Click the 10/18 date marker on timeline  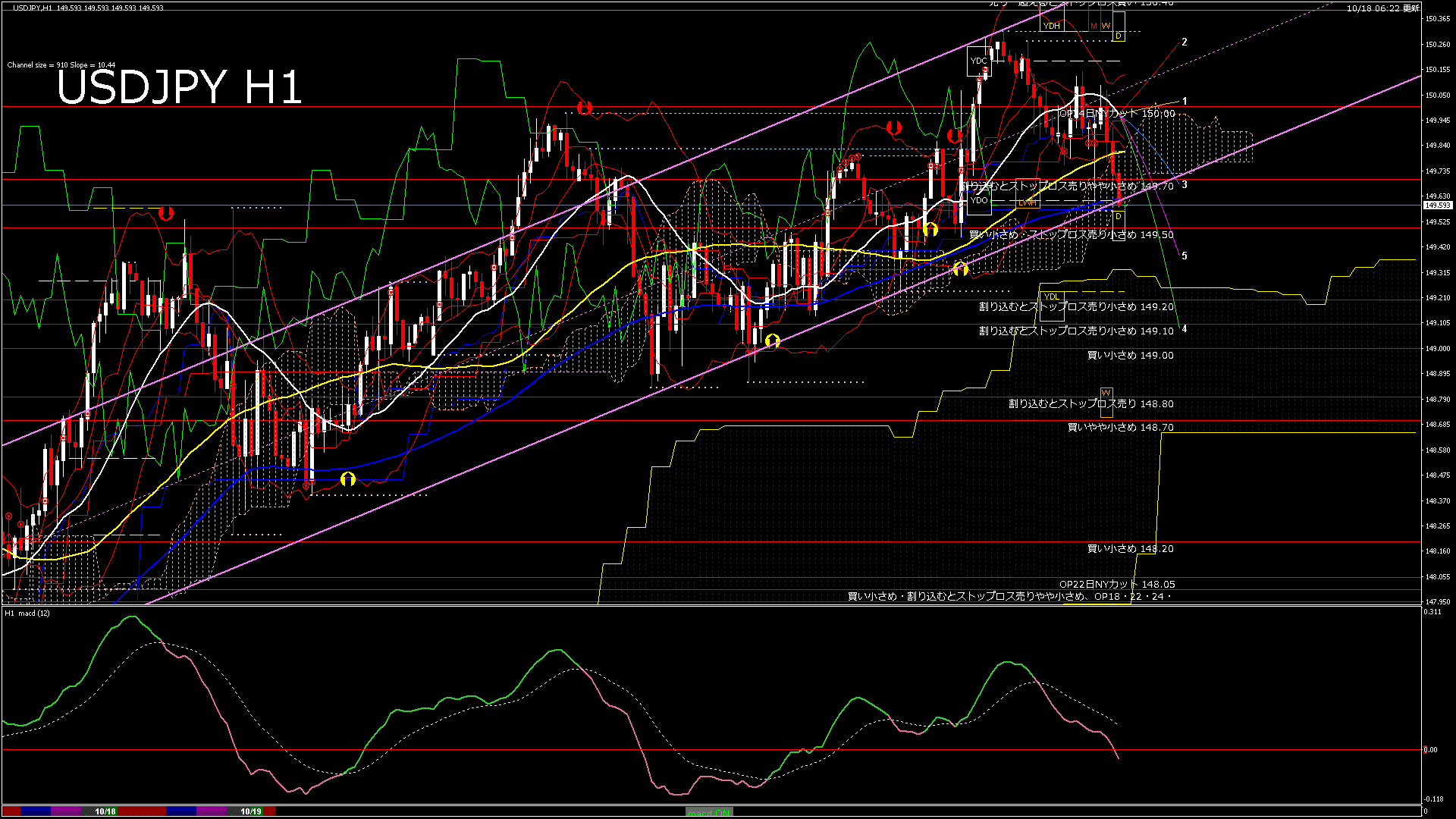point(105,811)
